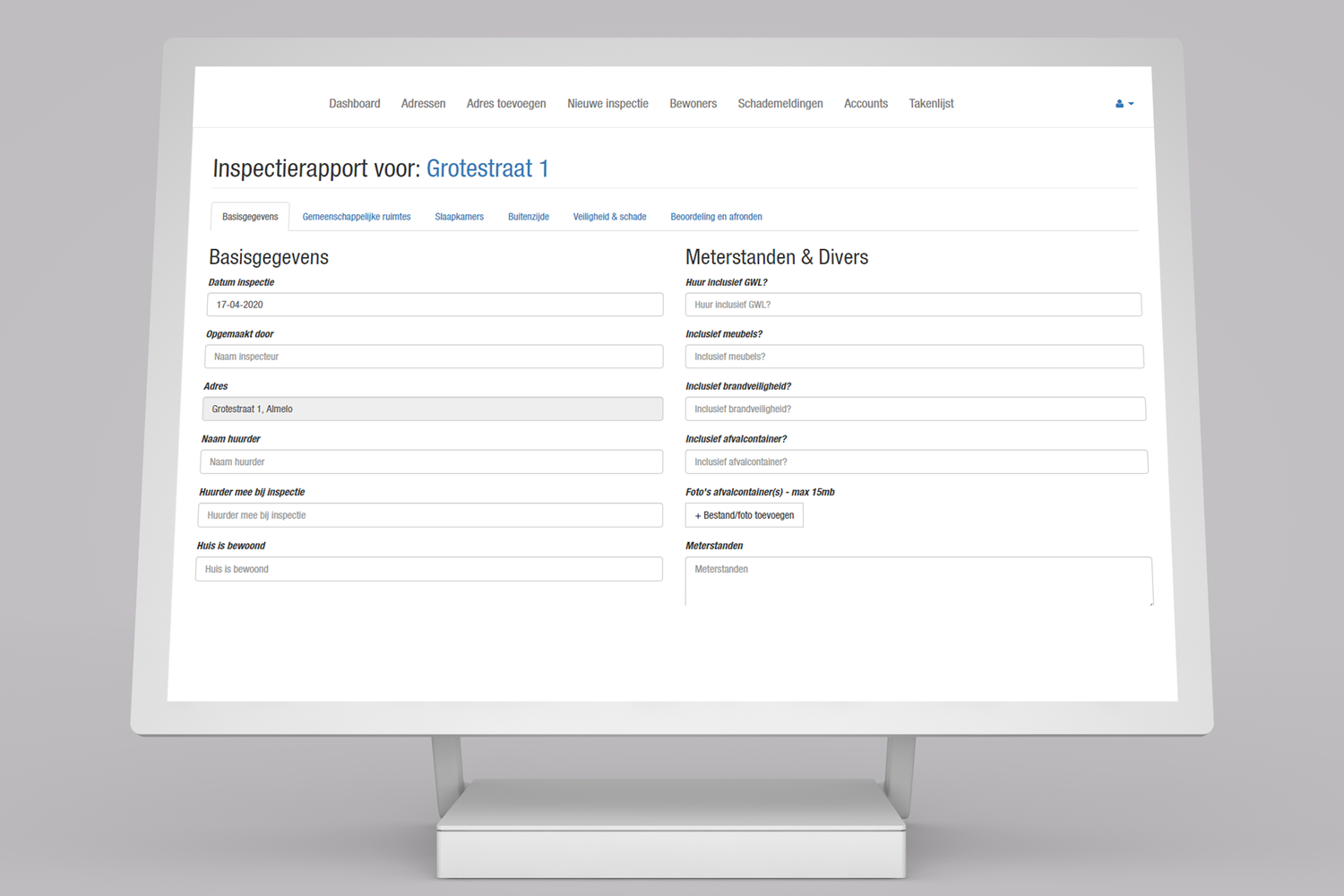Start a Nieuwe inspectie
This screenshot has width=1344, height=896.
[x=607, y=104]
